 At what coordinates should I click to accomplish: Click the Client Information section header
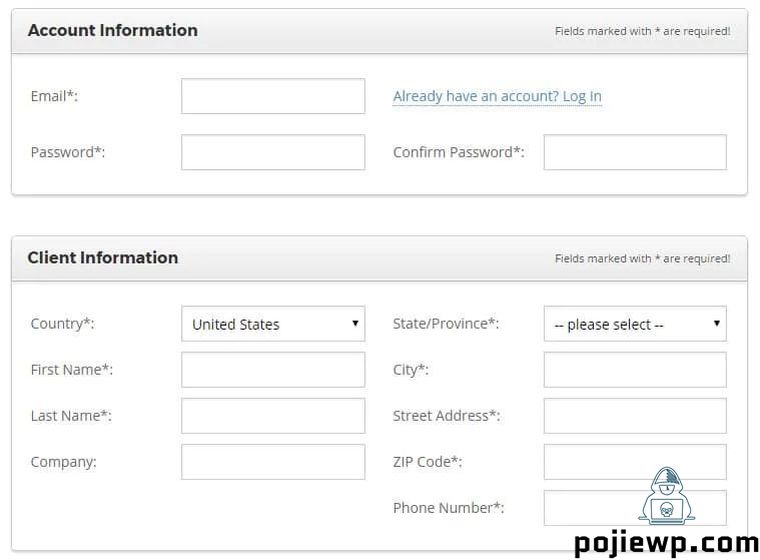[103, 257]
